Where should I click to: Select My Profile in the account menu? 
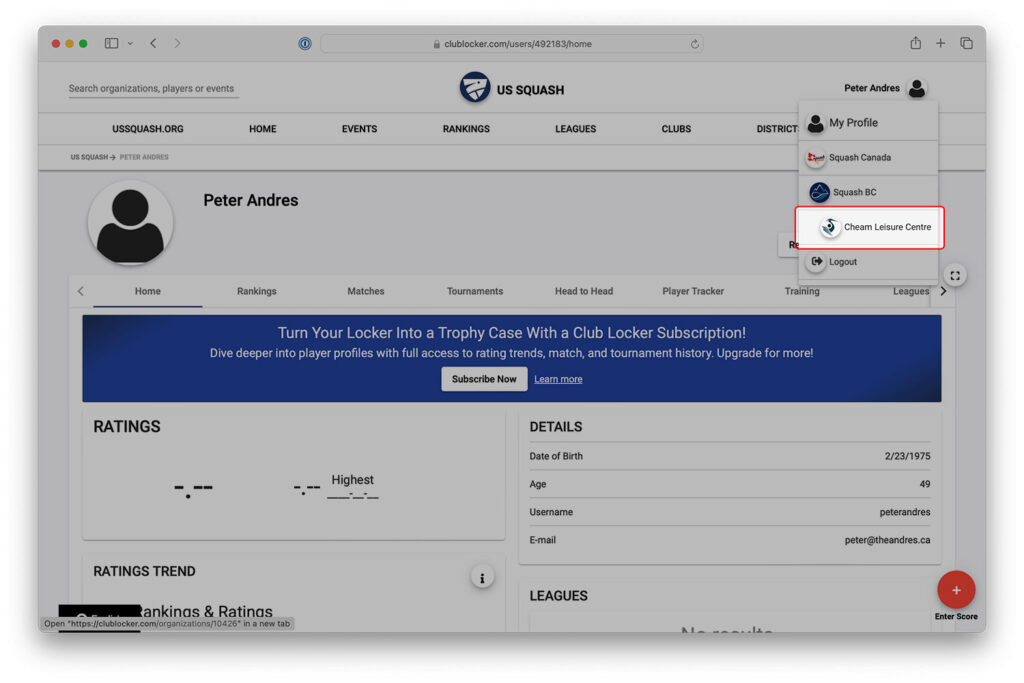pyautogui.click(x=869, y=123)
